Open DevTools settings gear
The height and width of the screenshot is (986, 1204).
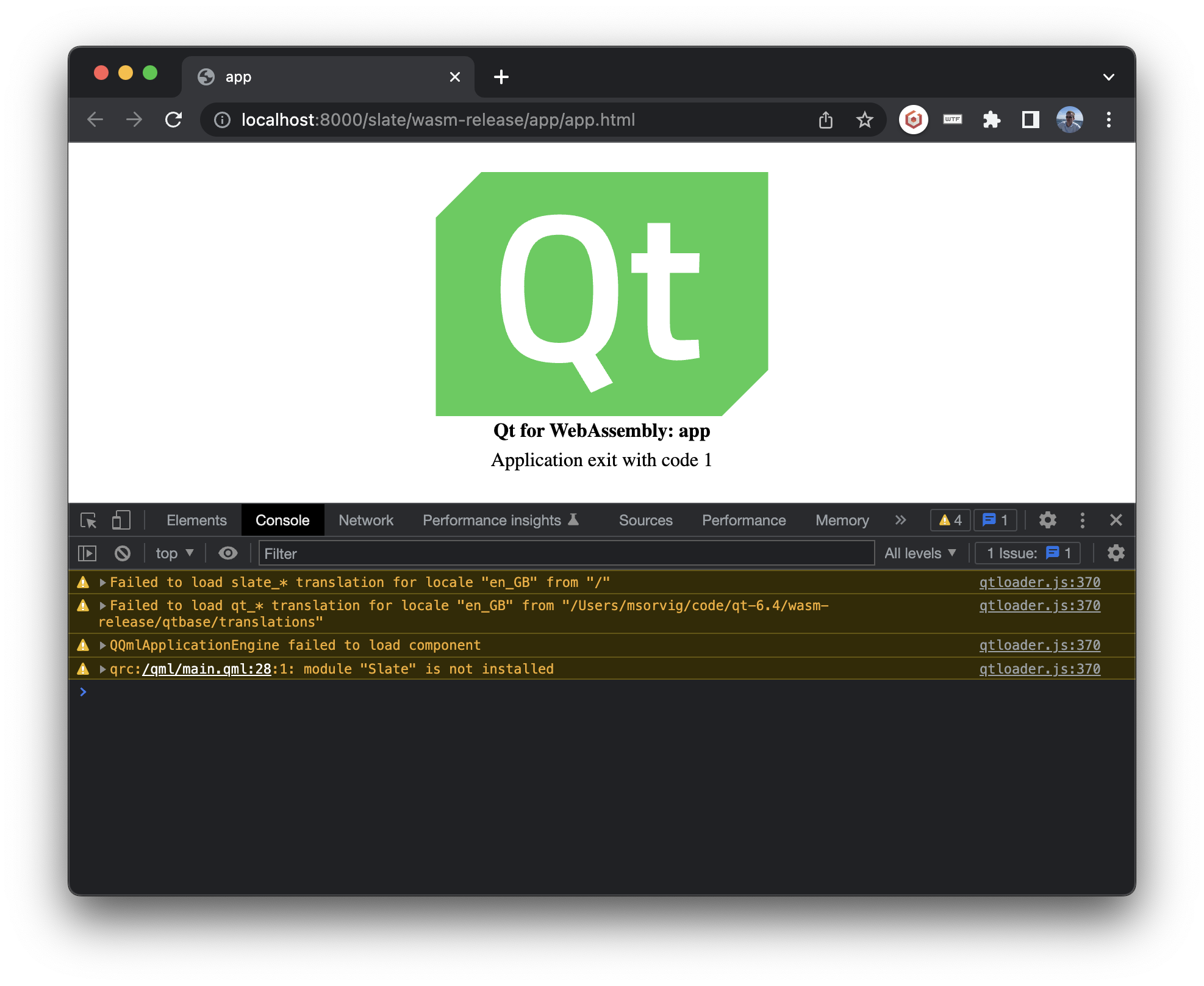click(1048, 520)
